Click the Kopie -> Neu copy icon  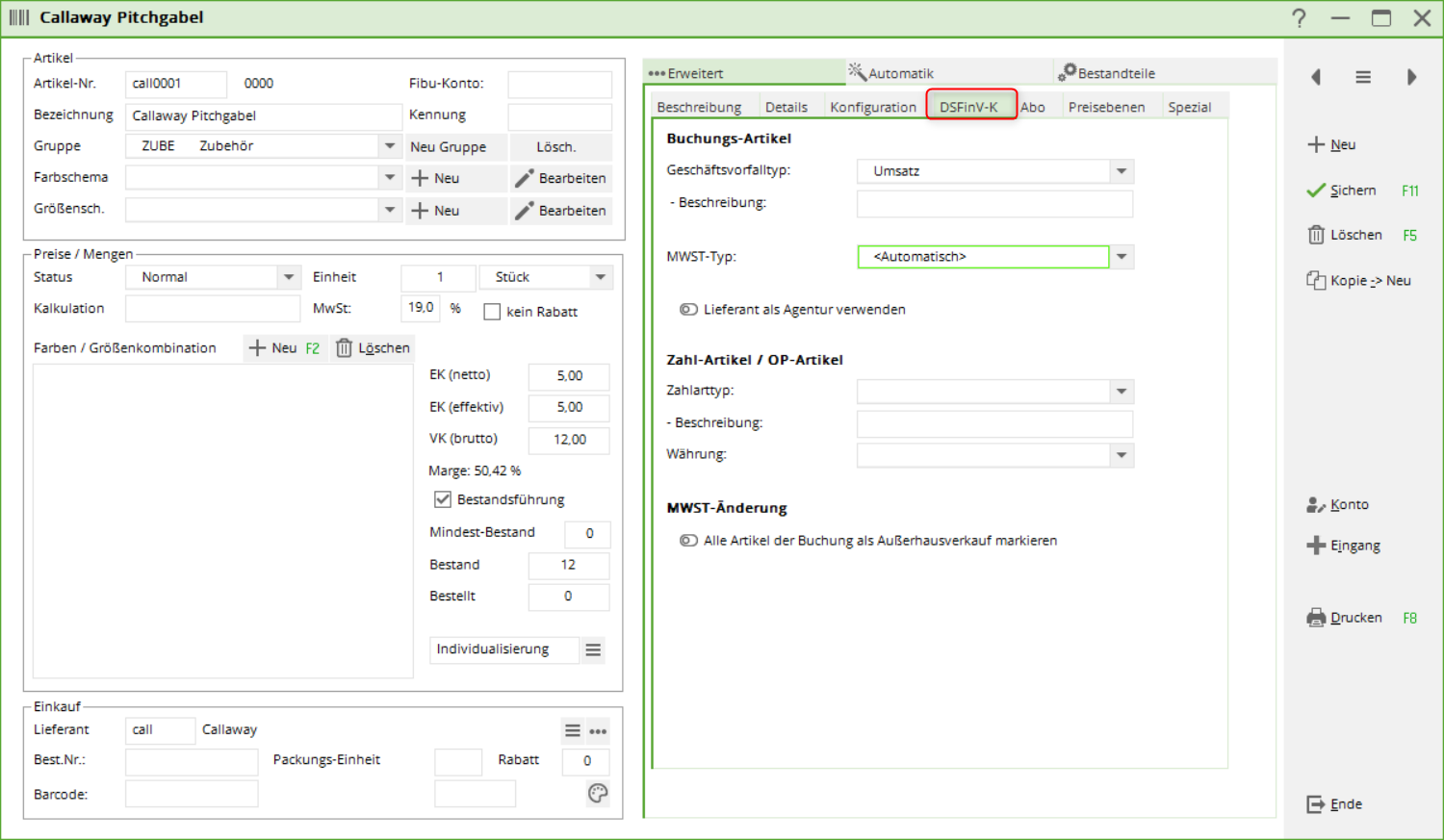coord(1316,280)
